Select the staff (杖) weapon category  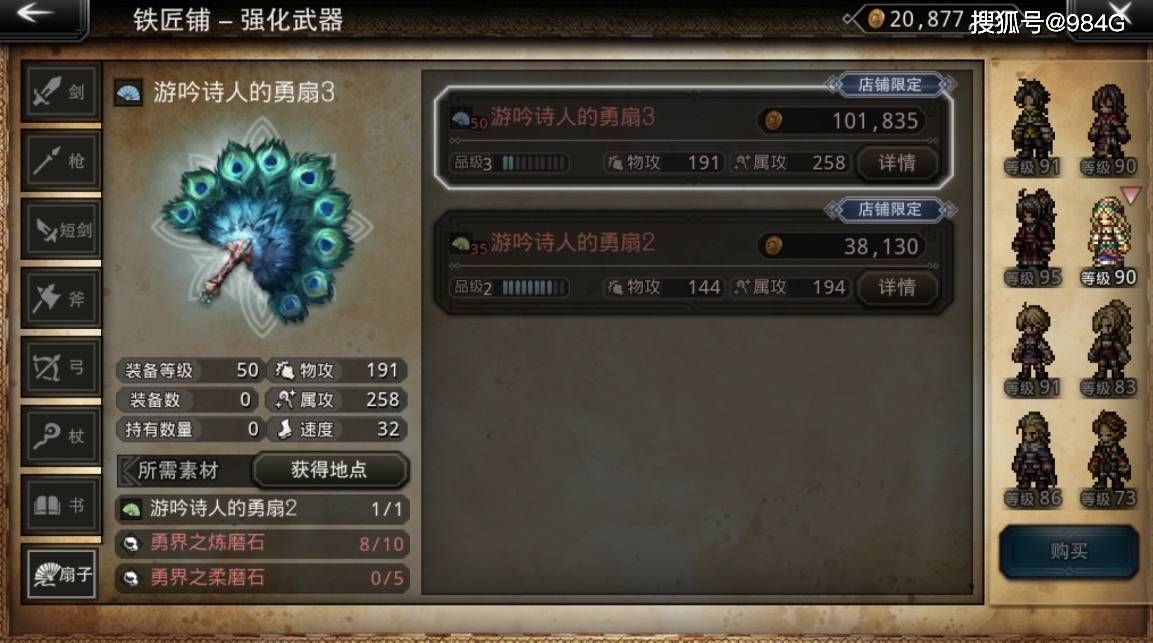(61, 436)
